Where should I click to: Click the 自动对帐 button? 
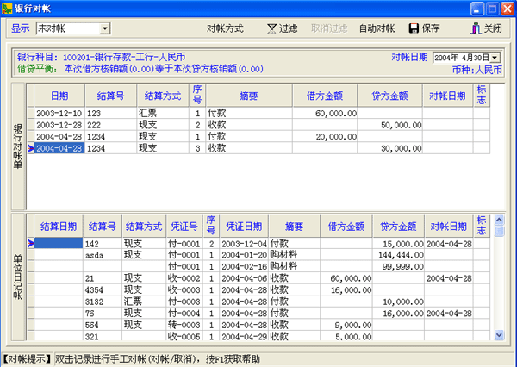tap(377, 29)
